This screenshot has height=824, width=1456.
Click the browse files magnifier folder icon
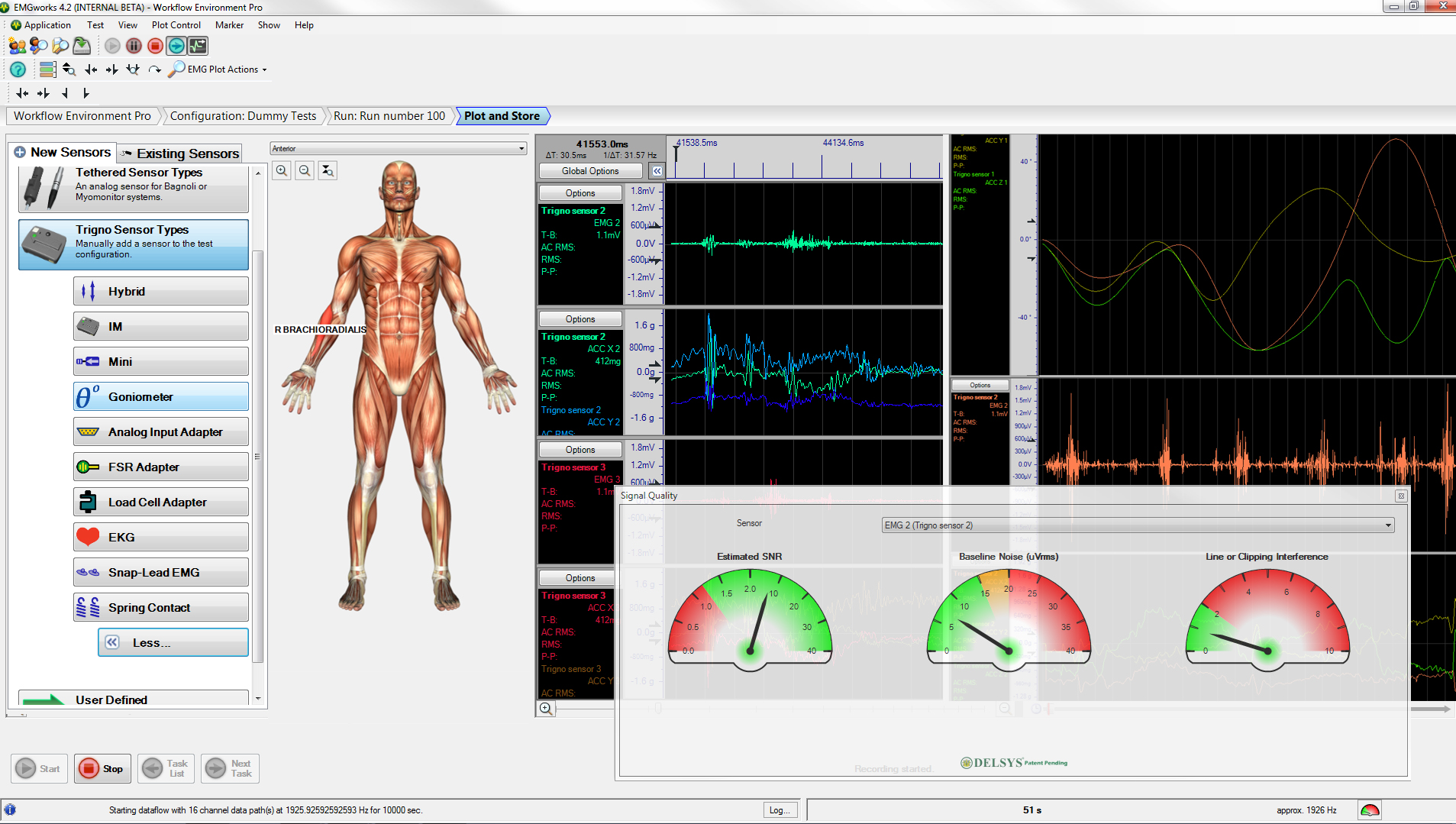coord(60,46)
